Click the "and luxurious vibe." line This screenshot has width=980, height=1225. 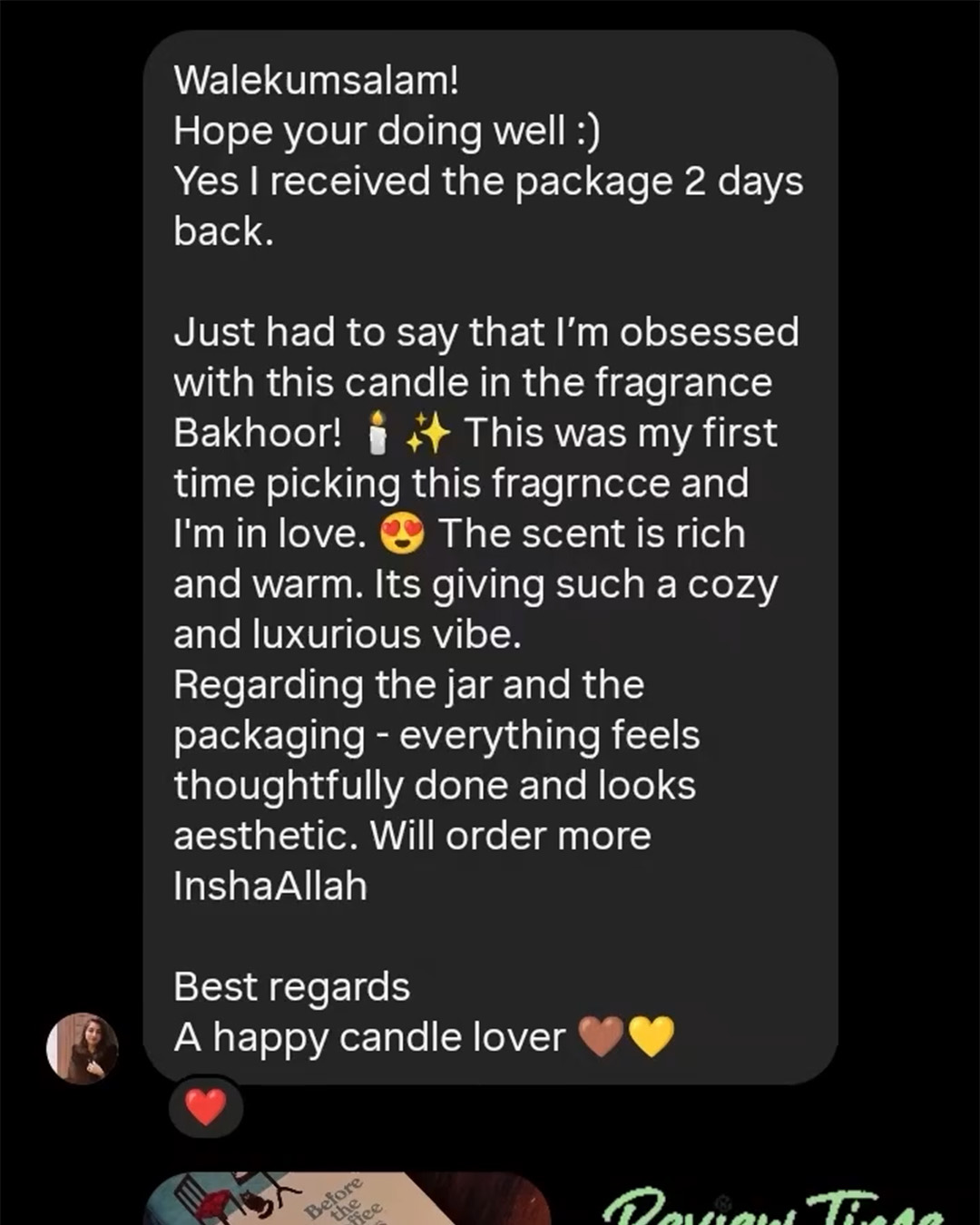(x=348, y=634)
